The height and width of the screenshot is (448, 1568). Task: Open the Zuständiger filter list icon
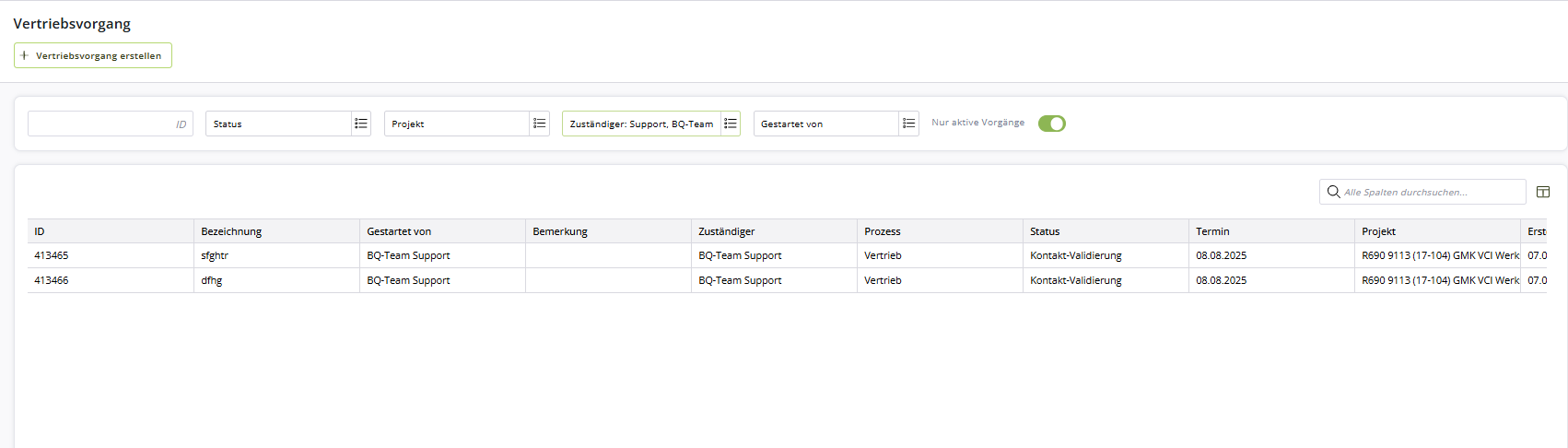[731, 124]
